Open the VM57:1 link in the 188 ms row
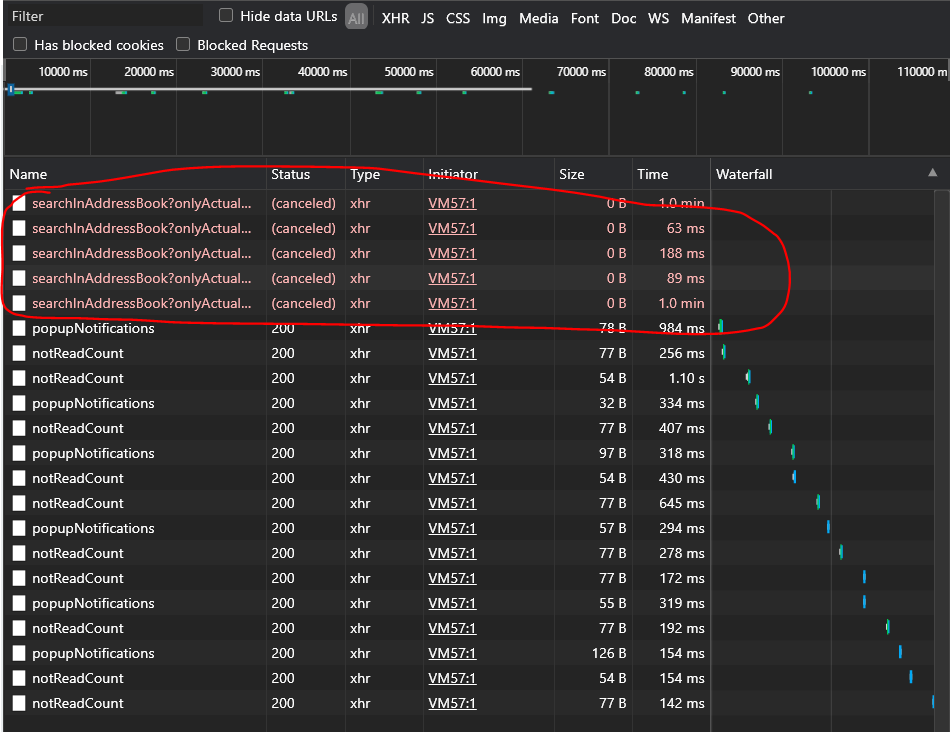The width and height of the screenshot is (950, 732). (452, 253)
